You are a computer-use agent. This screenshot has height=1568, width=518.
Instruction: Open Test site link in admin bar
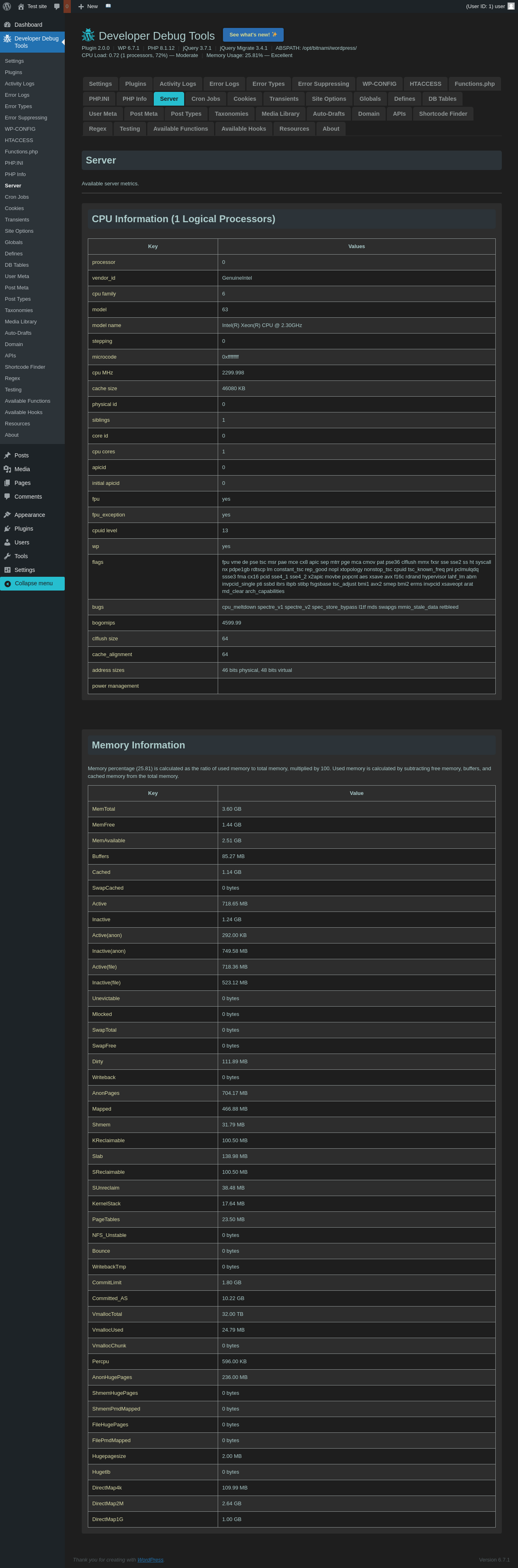36,6
